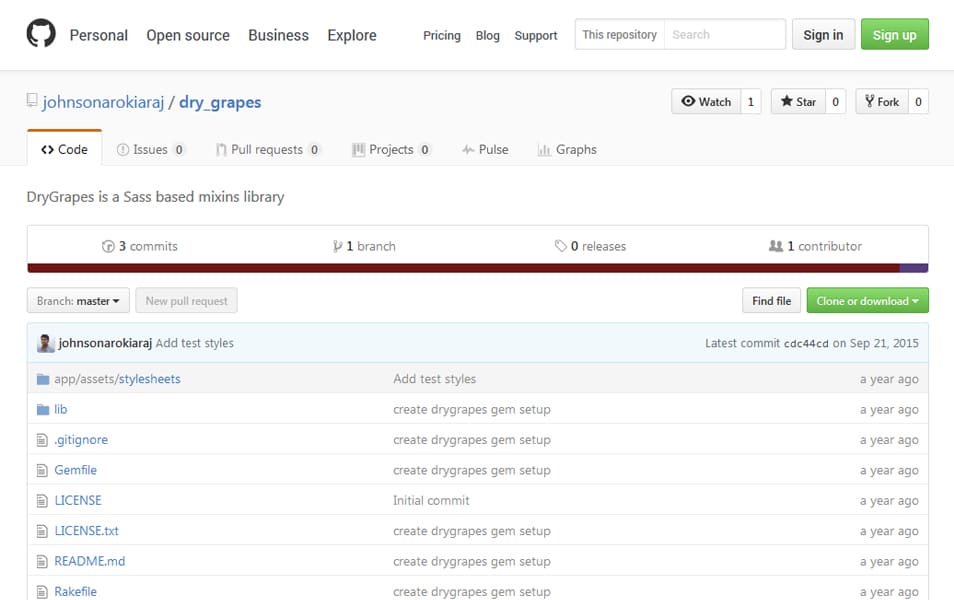This screenshot has height=600, width=954.
Task: Open the stargazers count 0
Action: [835, 102]
